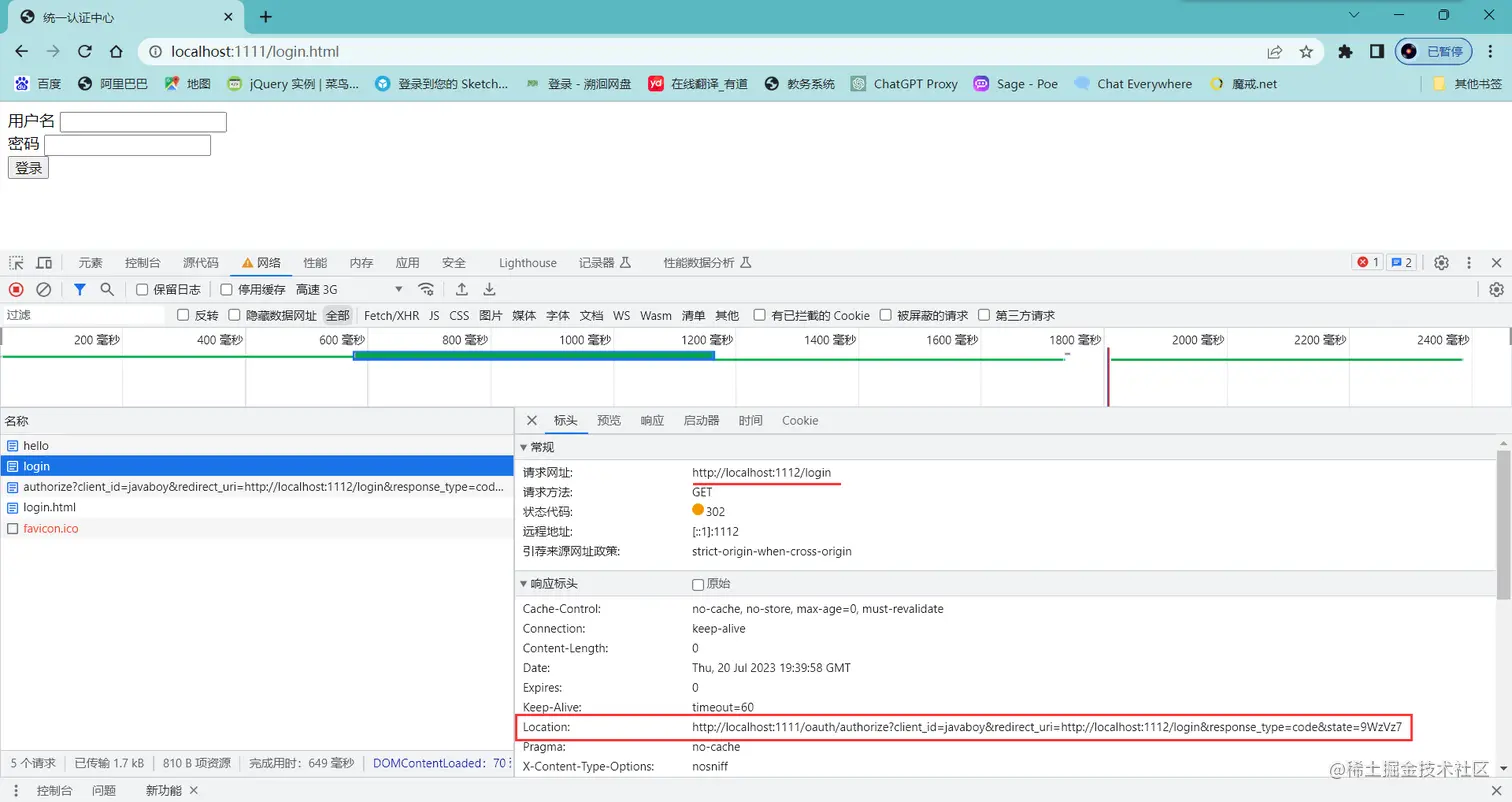The image size is (1512, 802).
Task: Switch to the 控制台 panel in the top tab bar
Action: pos(143,263)
